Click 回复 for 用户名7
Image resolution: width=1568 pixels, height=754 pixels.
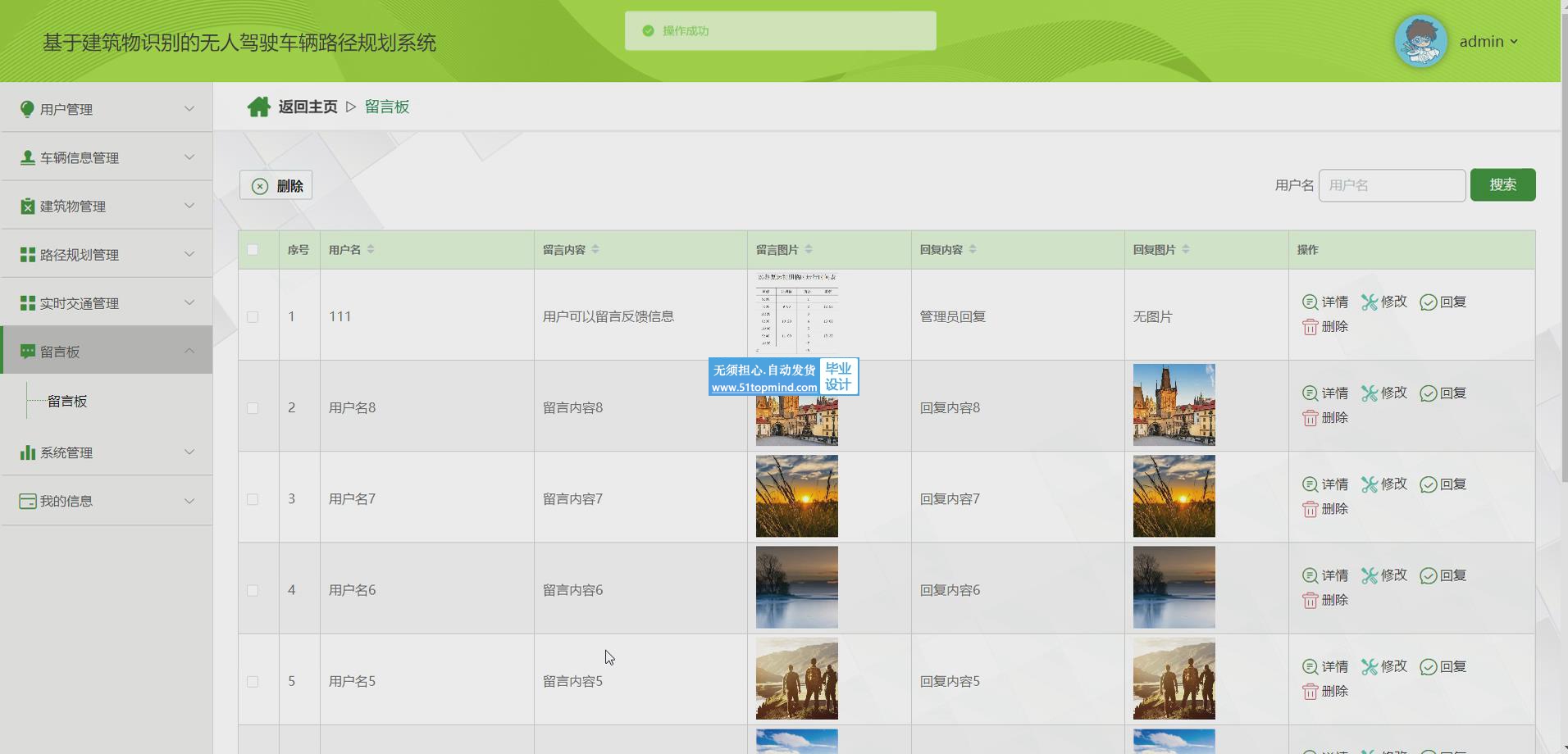tap(1443, 484)
